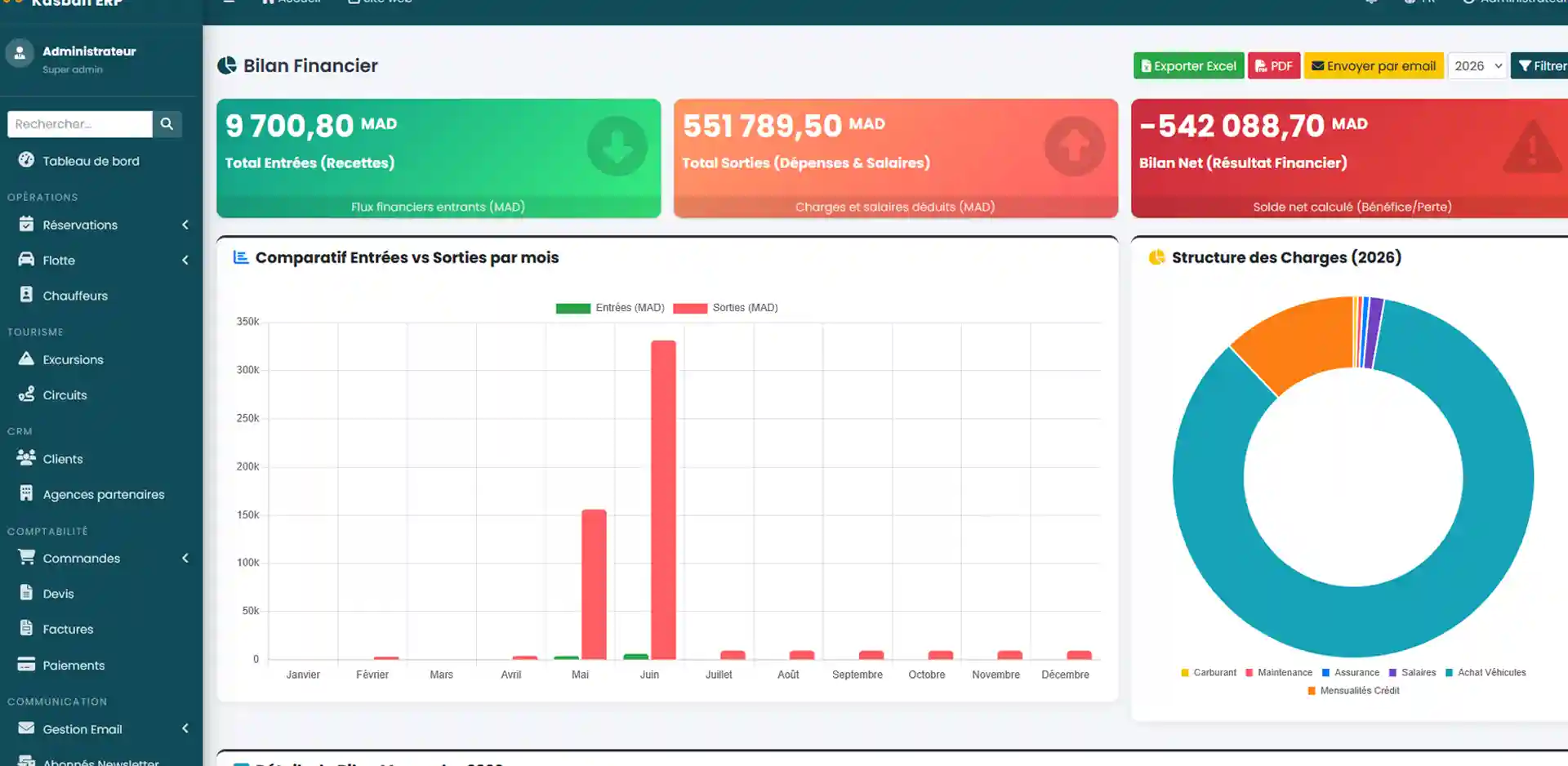This screenshot has width=1568, height=766.
Task: Expand the Flotte submenu chevron
Action: (x=185, y=260)
